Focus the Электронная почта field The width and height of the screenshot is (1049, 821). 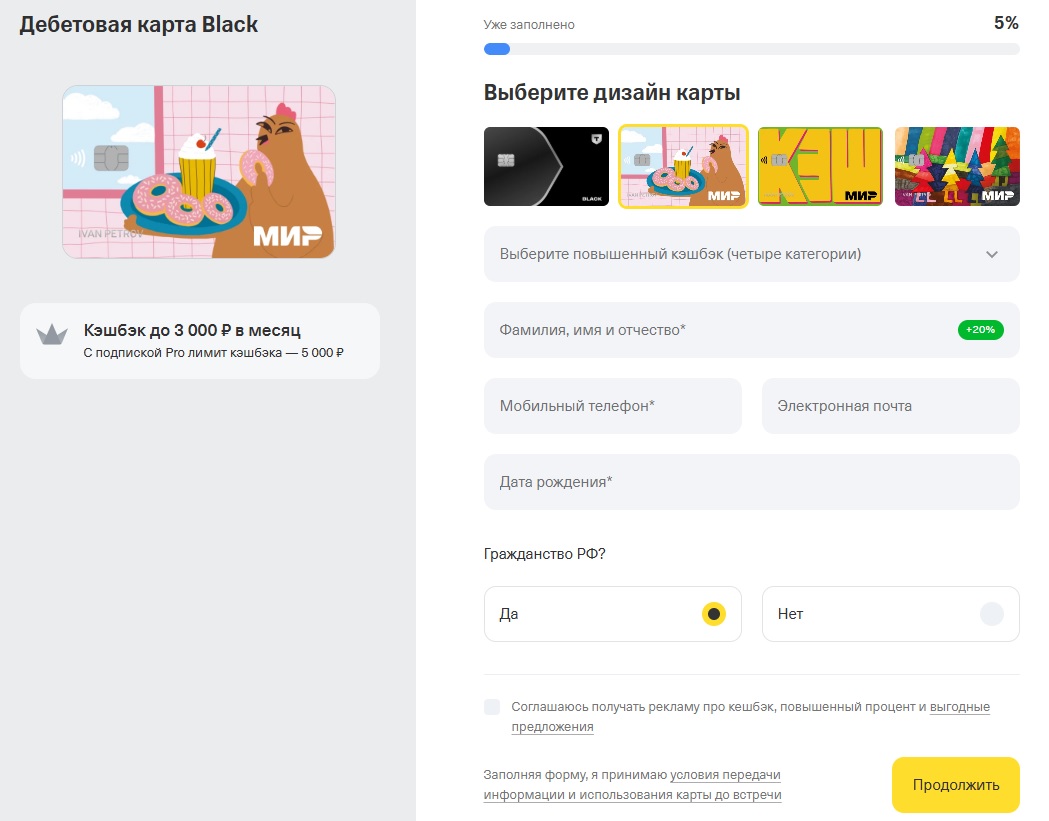point(890,406)
